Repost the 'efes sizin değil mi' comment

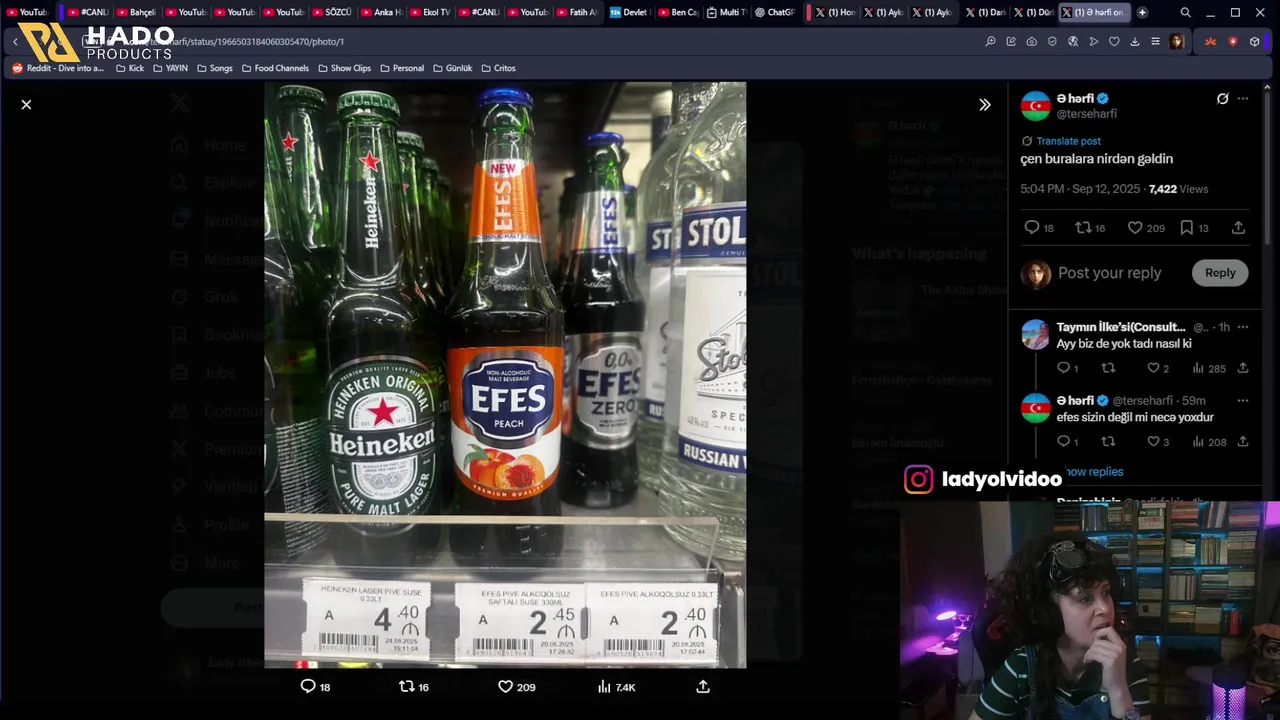[x=1108, y=441]
